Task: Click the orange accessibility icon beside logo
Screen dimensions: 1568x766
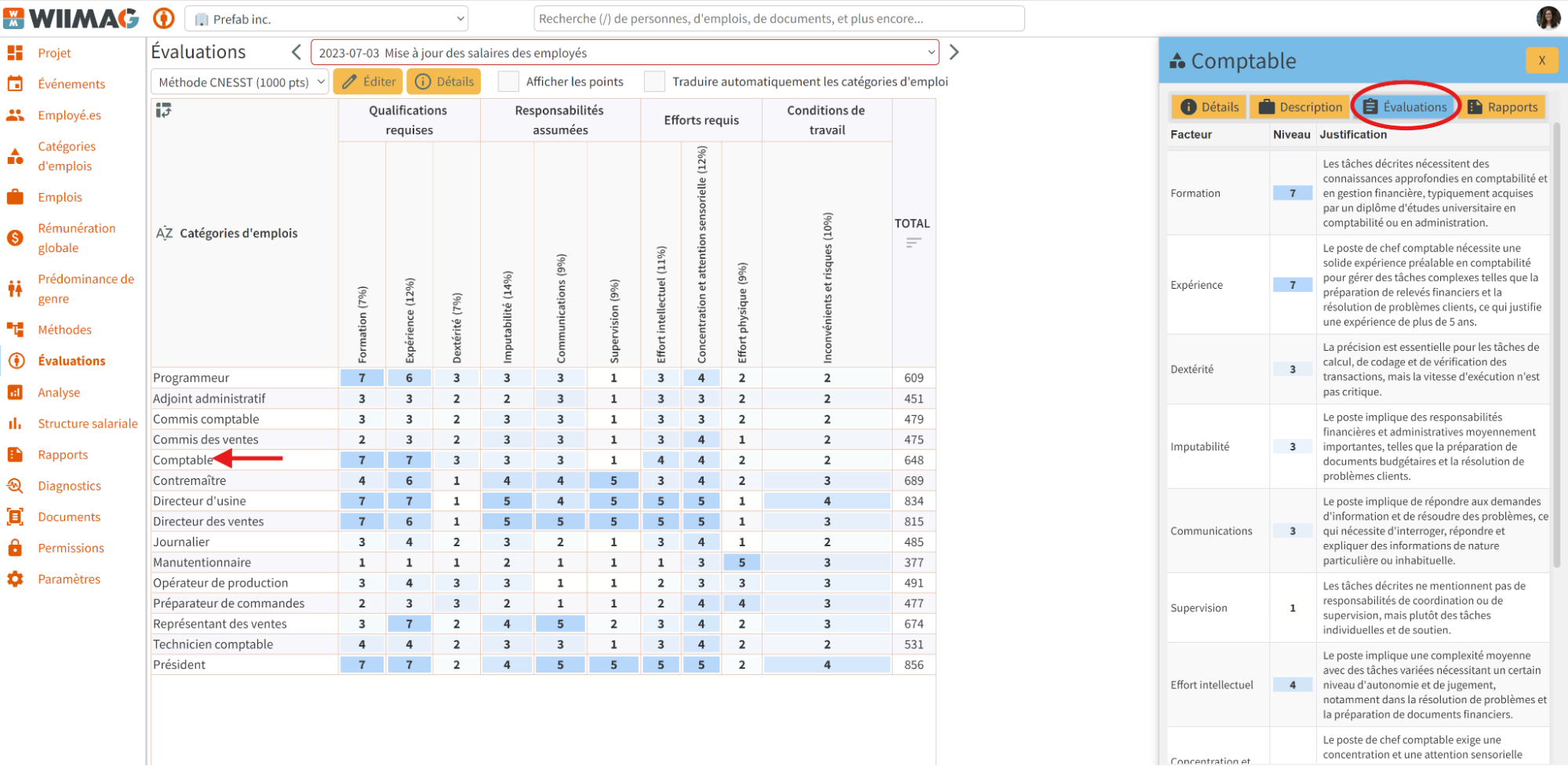Action: (x=163, y=18)
